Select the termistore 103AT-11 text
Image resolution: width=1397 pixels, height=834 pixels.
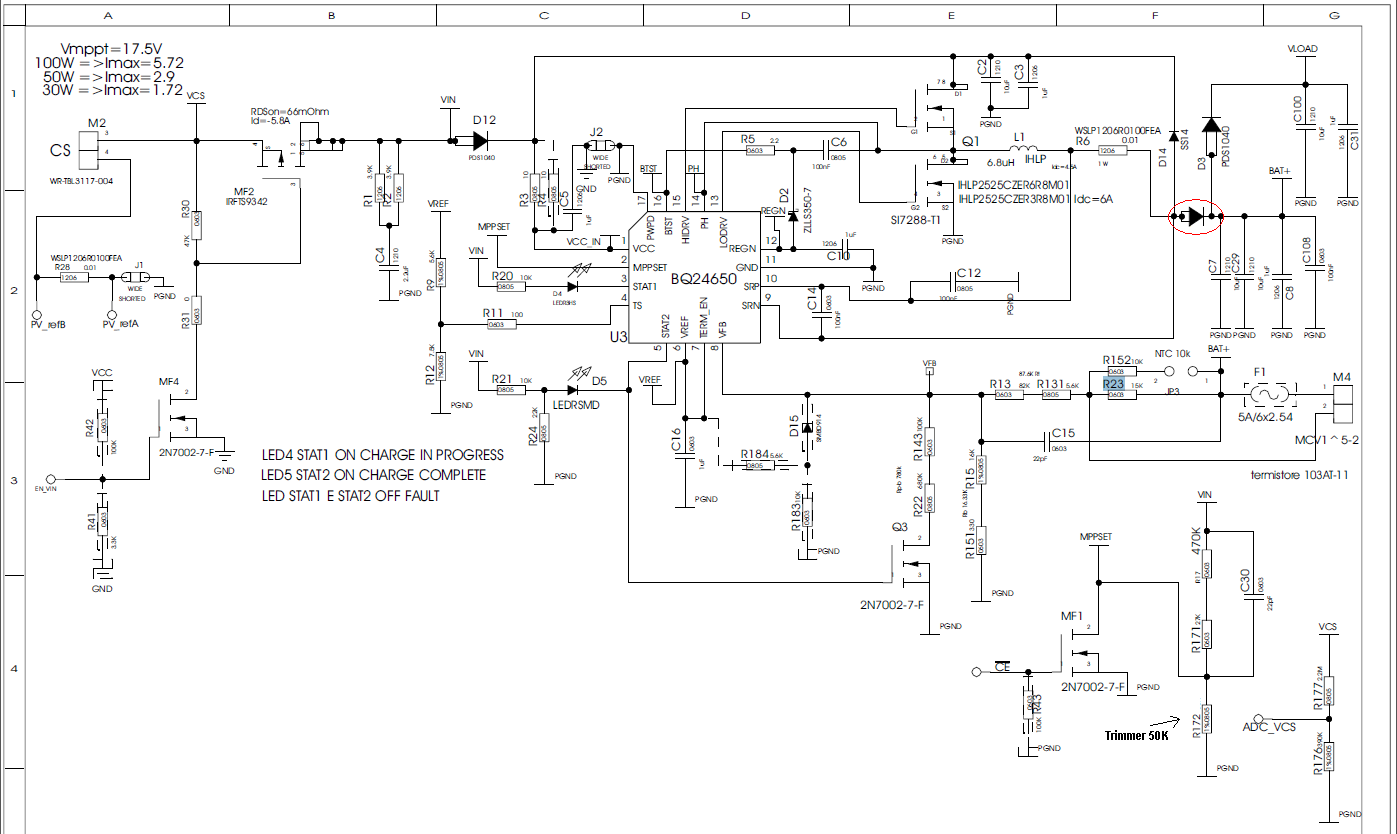tap(1300, 475)
